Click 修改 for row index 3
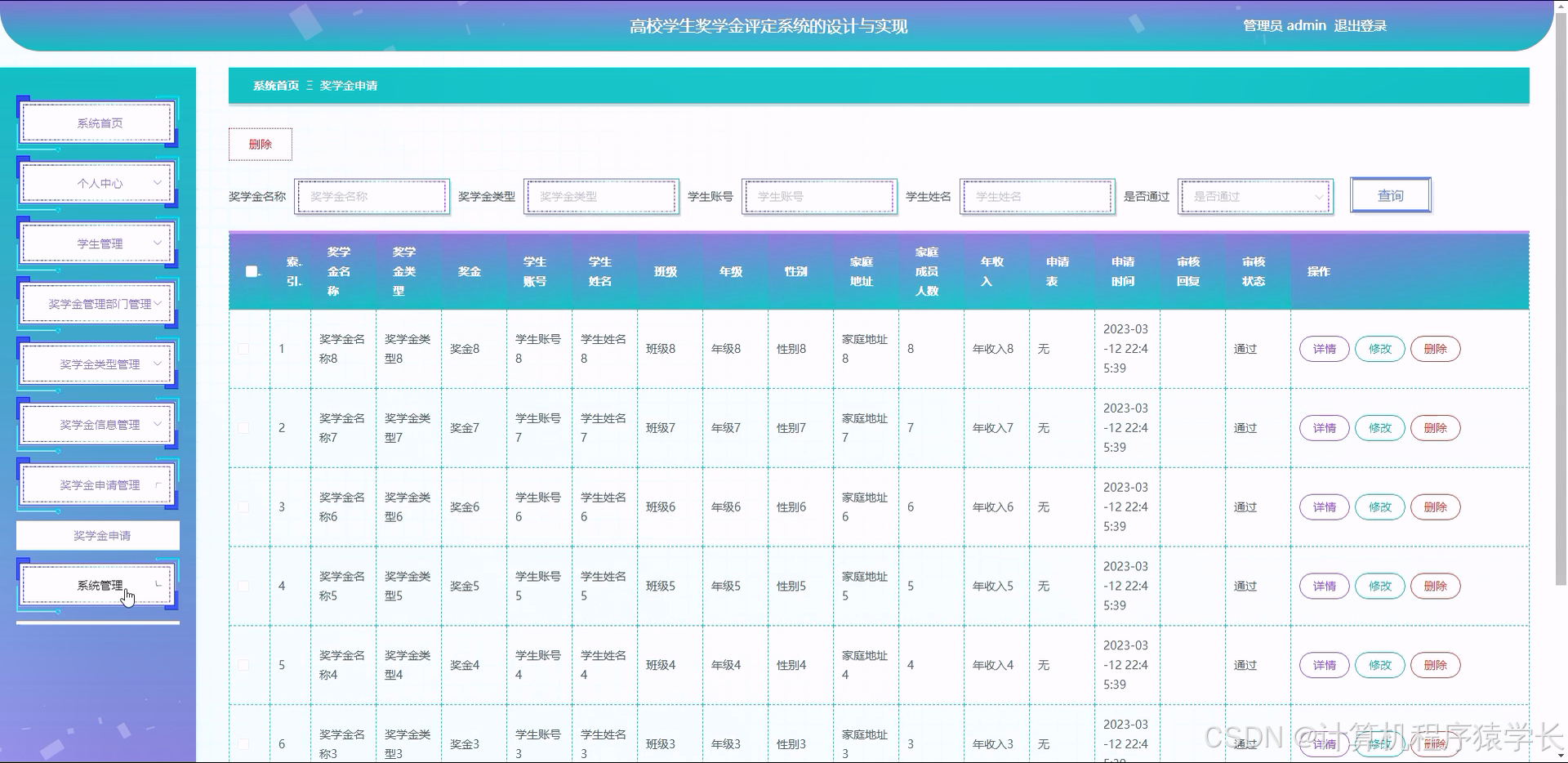This screenshot has width=1568, height=763. (x=1380, y=507)
